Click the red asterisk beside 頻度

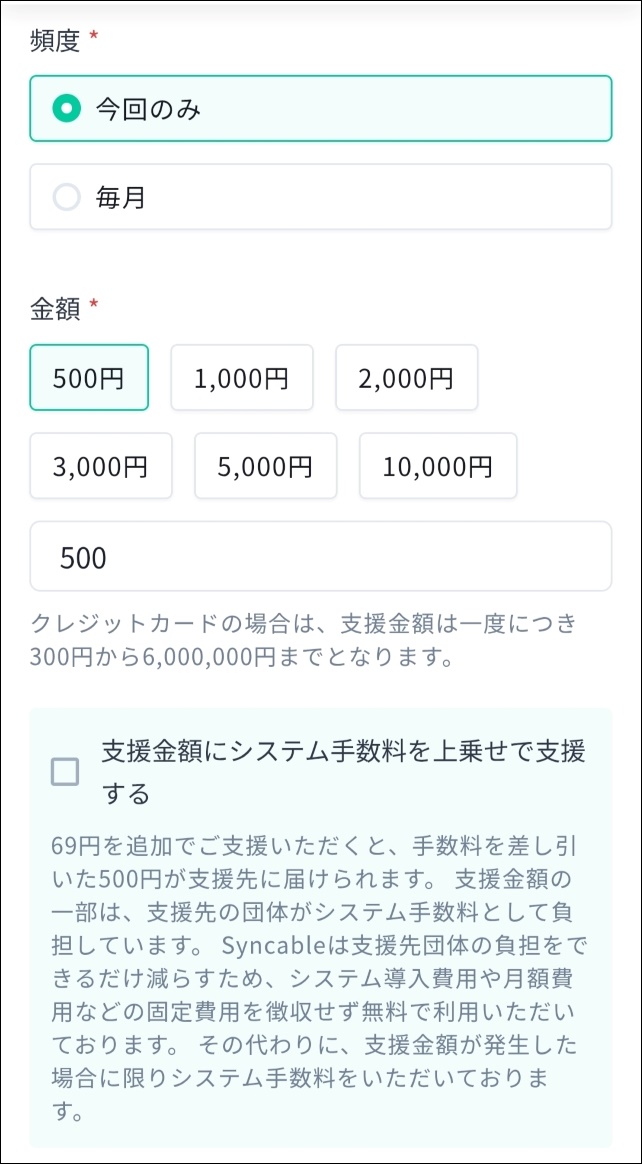[94, 37]
